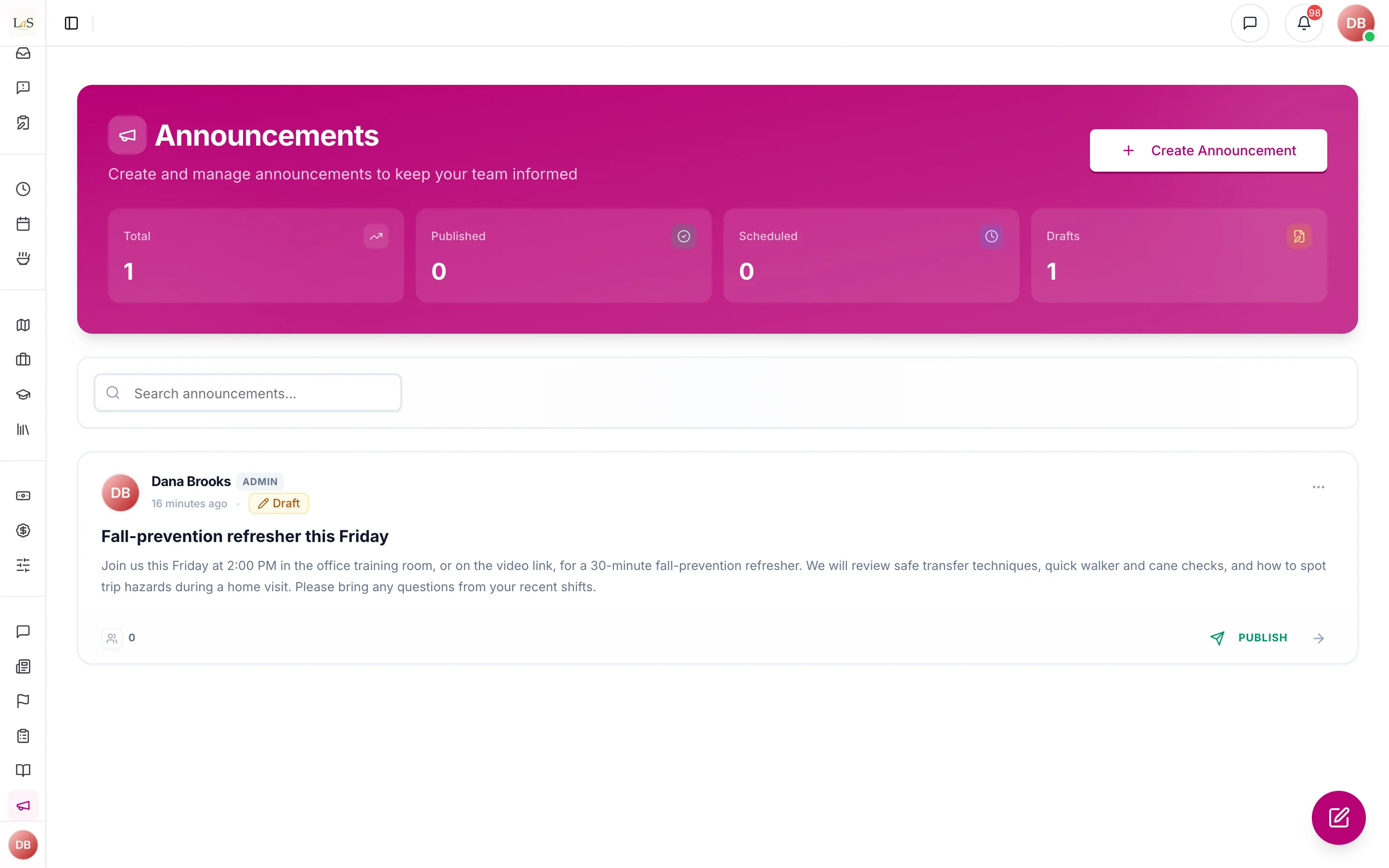Open the graduation cap sidebar icon

click(x=23, y=394)
